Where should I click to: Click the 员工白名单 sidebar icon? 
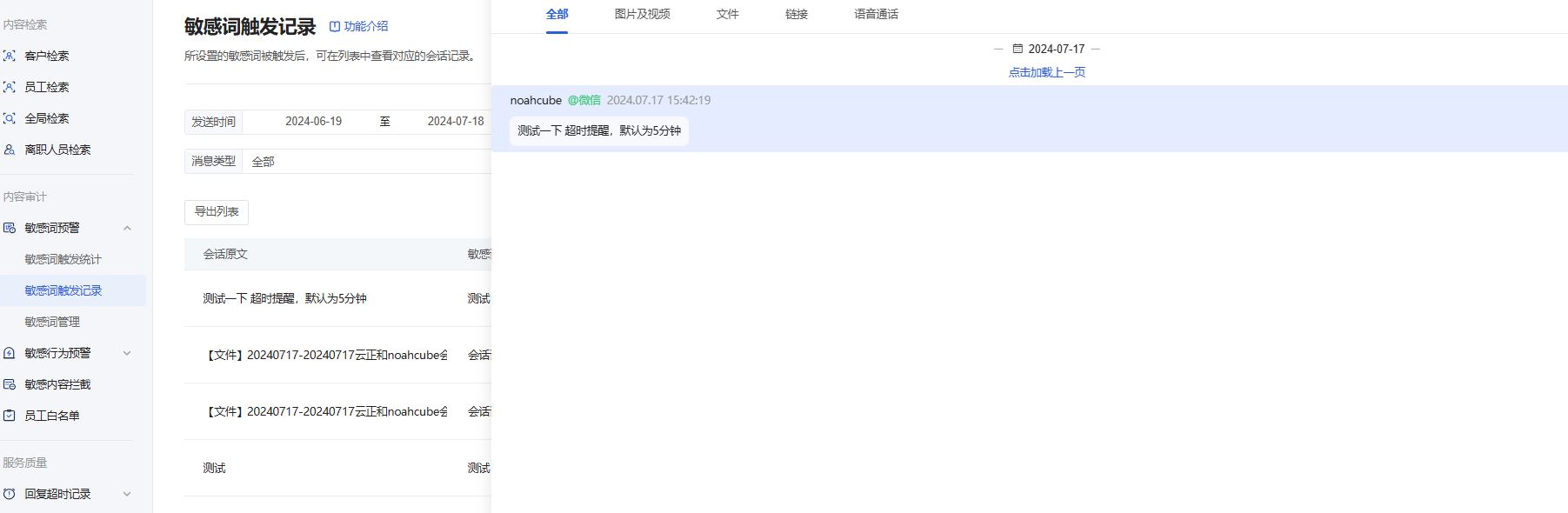click(10, 416)
